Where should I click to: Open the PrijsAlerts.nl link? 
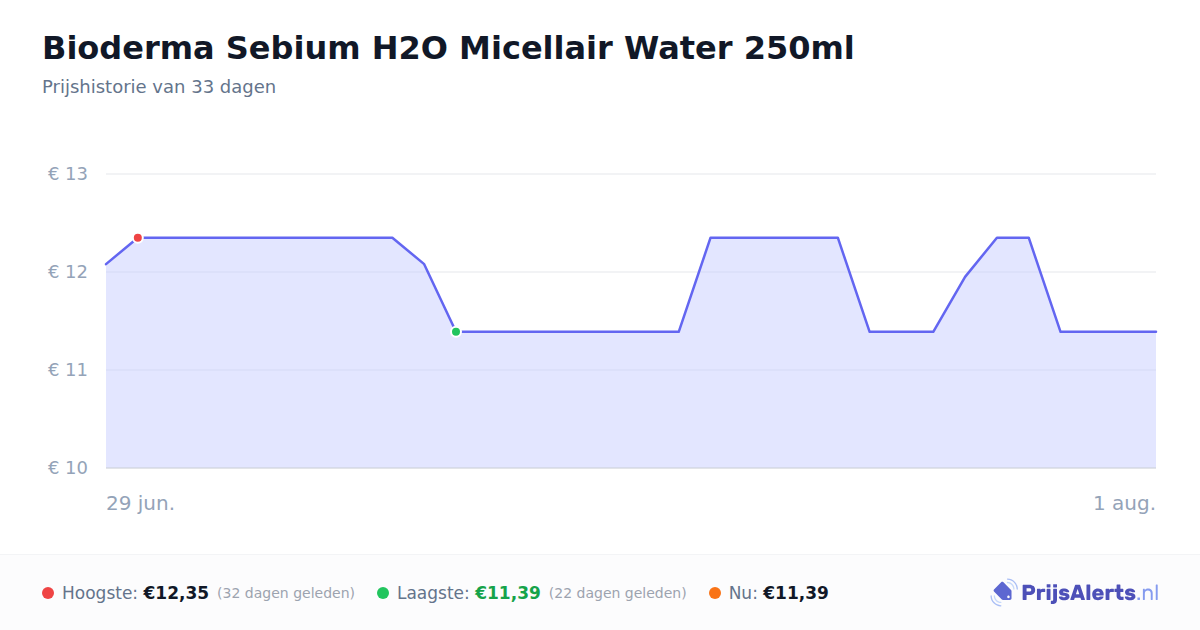click(1075, 593)
